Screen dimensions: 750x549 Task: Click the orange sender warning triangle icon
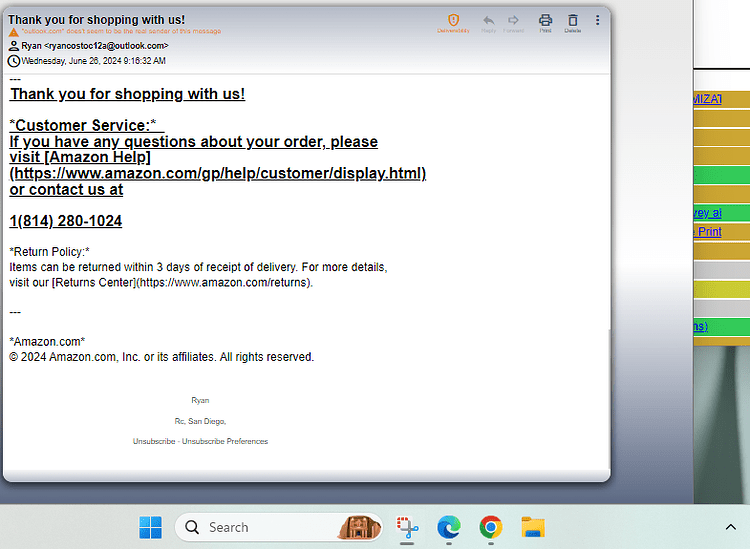tap(14, 32)
